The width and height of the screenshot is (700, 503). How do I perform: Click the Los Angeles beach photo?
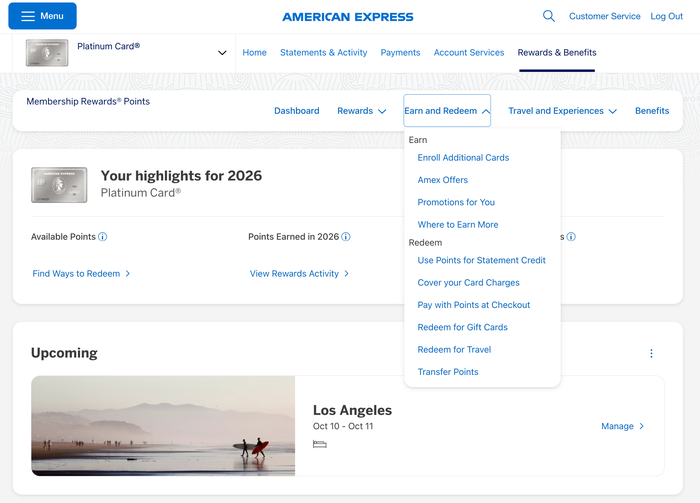[x=163, y=426]
